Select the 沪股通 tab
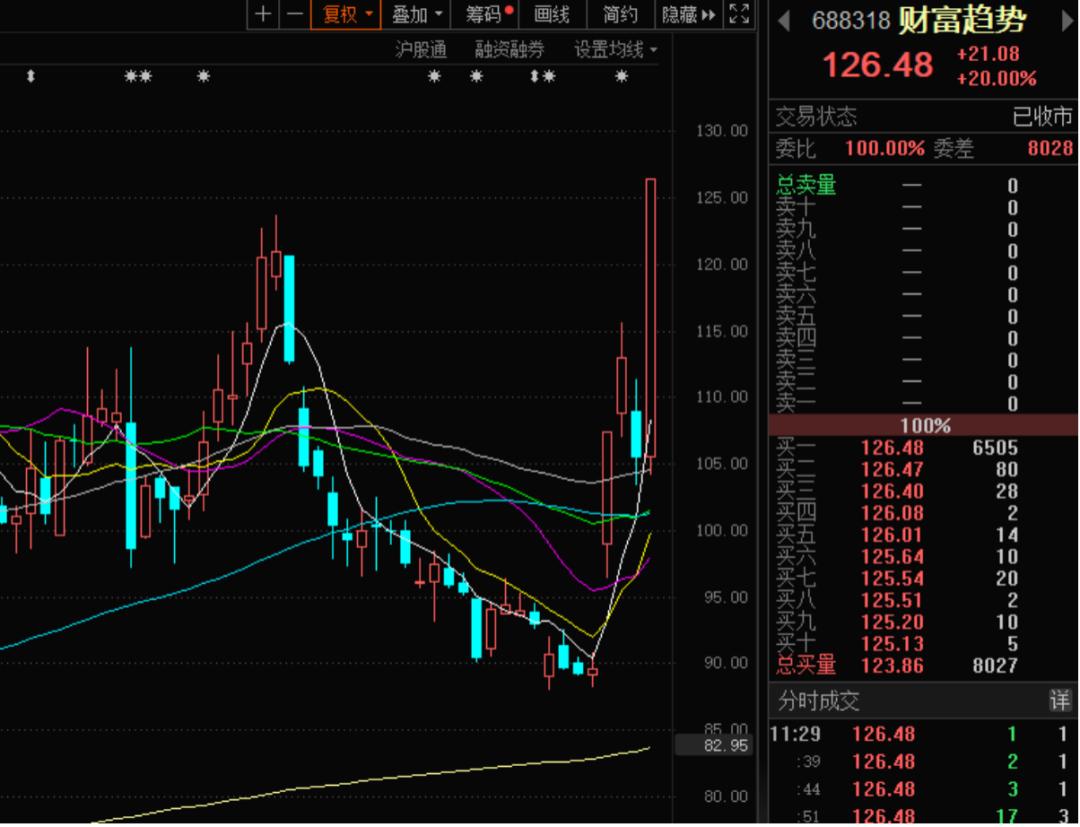The image size is (1080, 827). click(421, 49)
